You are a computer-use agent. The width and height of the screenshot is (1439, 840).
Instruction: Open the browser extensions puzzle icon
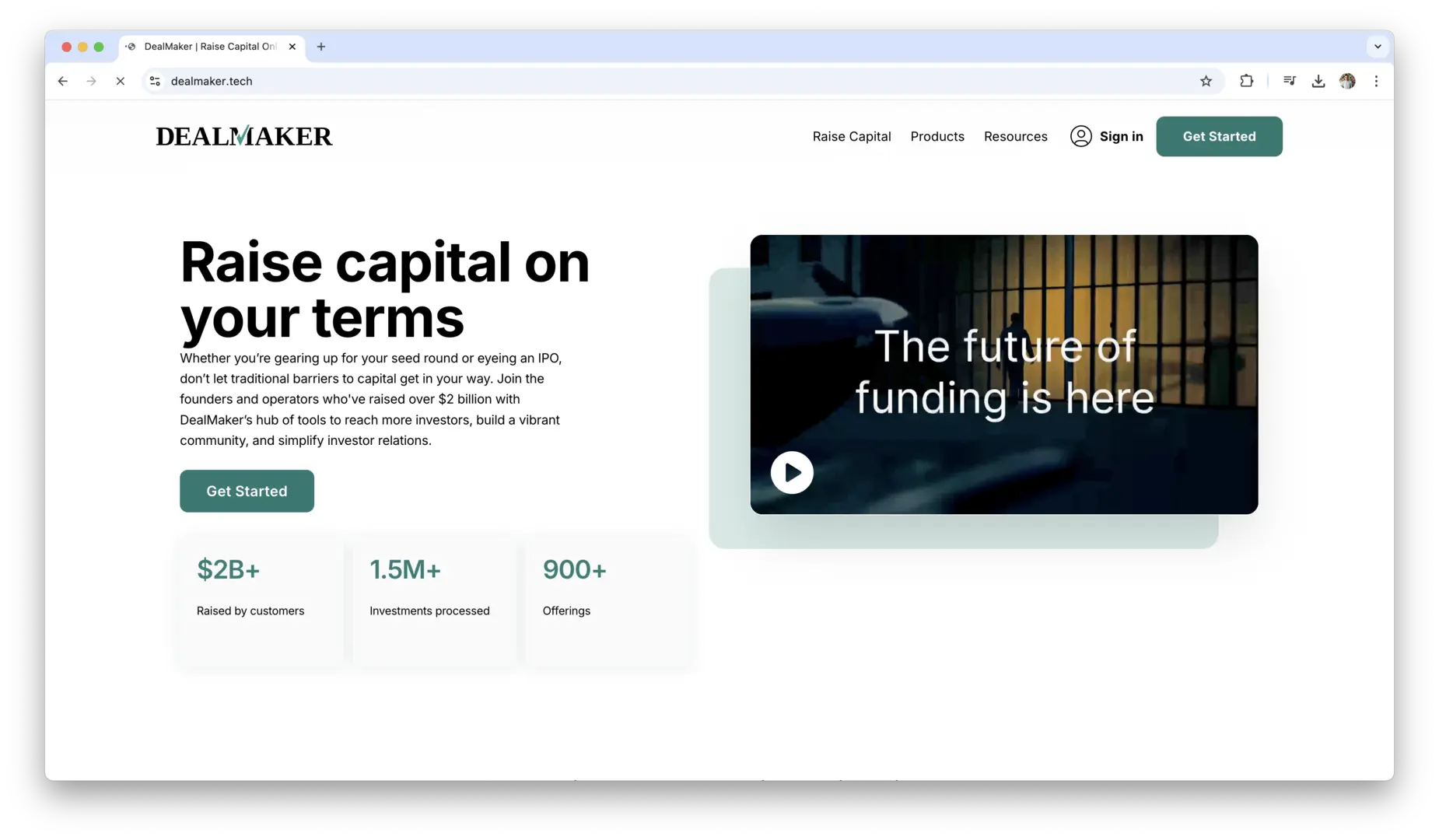tap(1246, 81)
